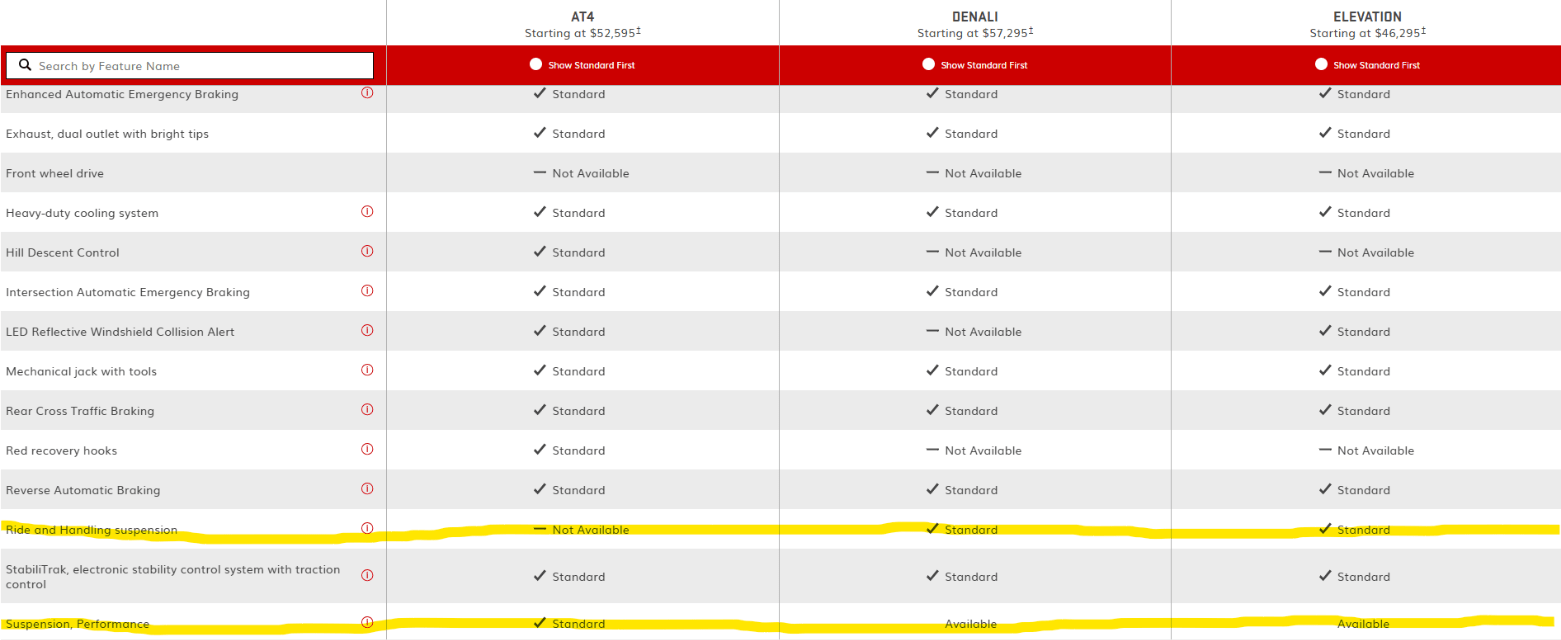Open info icon for StabiliTrak stability control
The width and height of the screenshot is (1561, 640).
click(367, 575)
